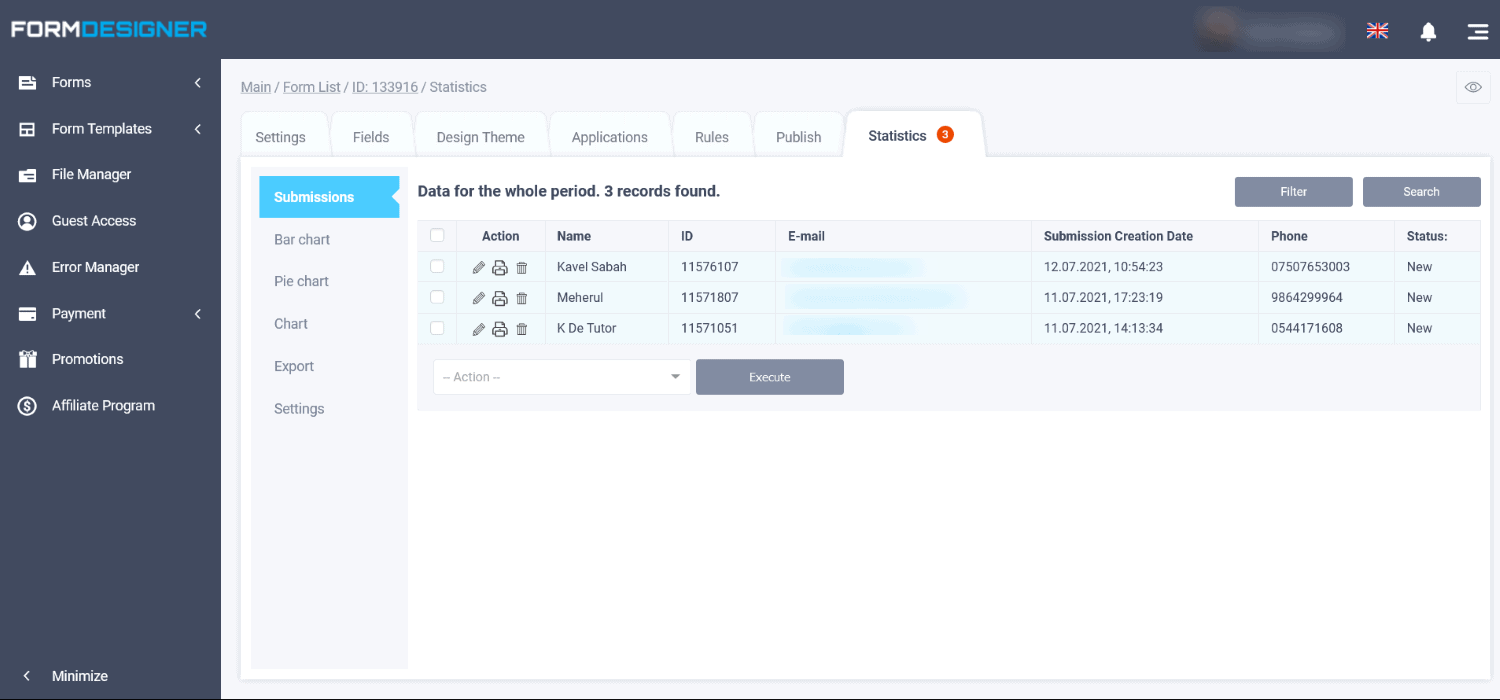Print the K De Tutor submission
Screen dimensions: 1500x700
tap(500, 329)
